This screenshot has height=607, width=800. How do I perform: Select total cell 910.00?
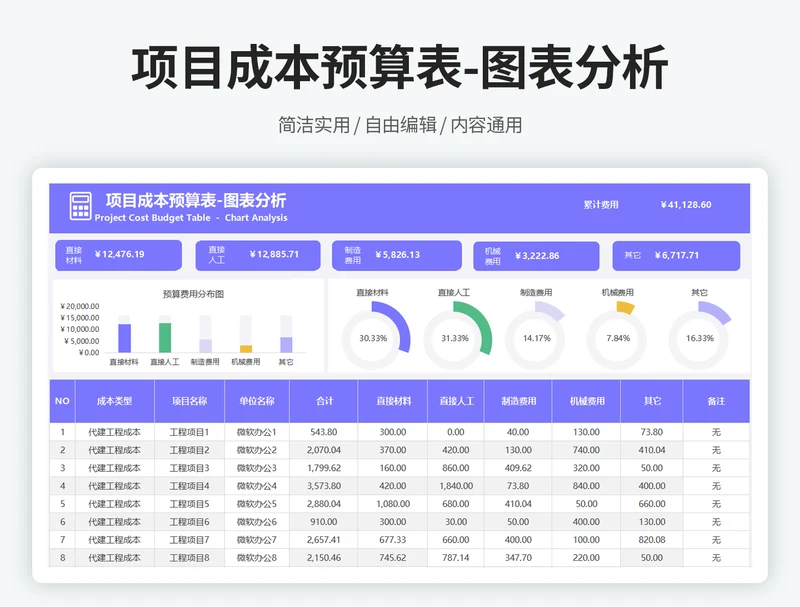324,522
